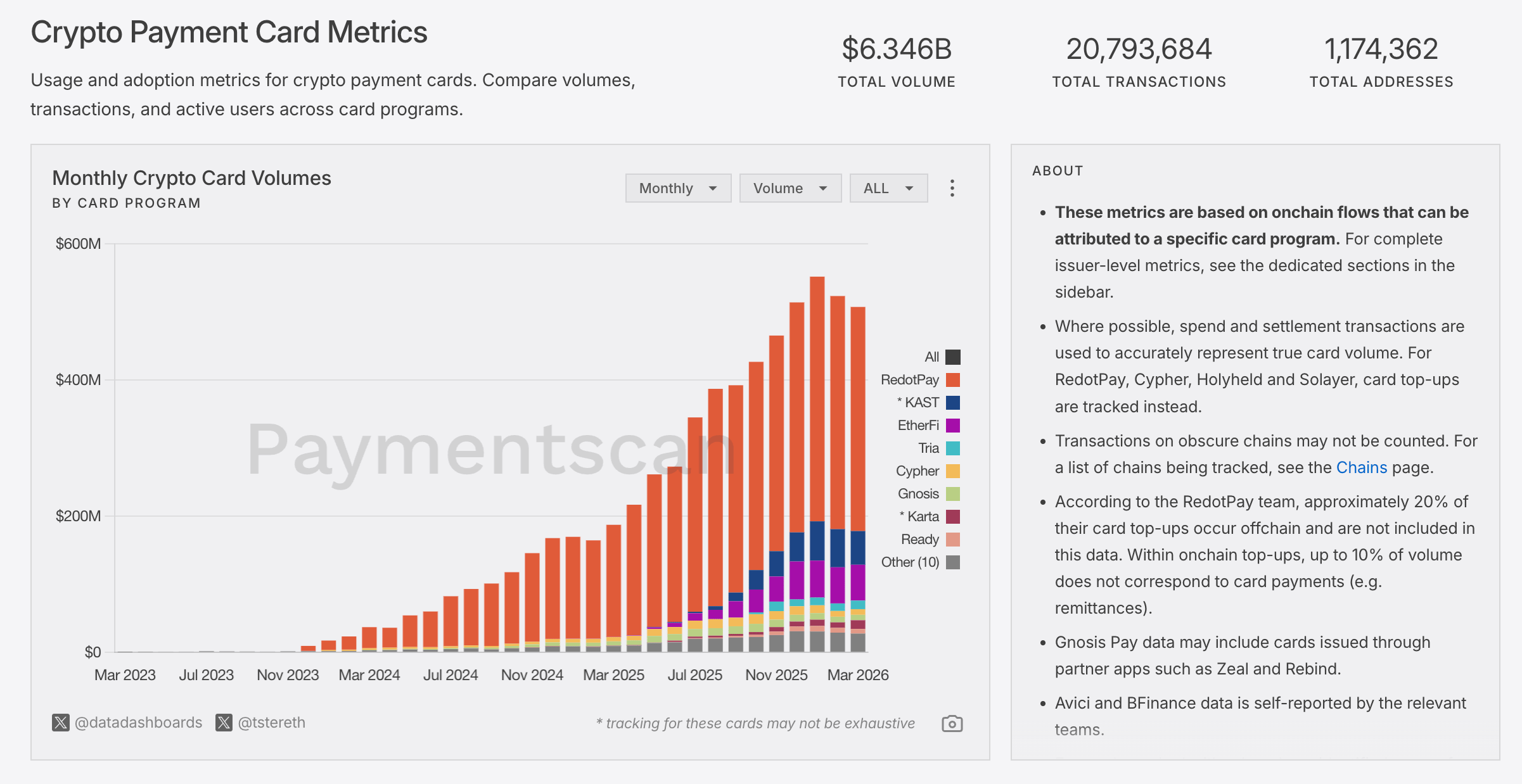Click the X logo beside @tstereth
Screen dimensions: 1522x784
coord(224,723)
